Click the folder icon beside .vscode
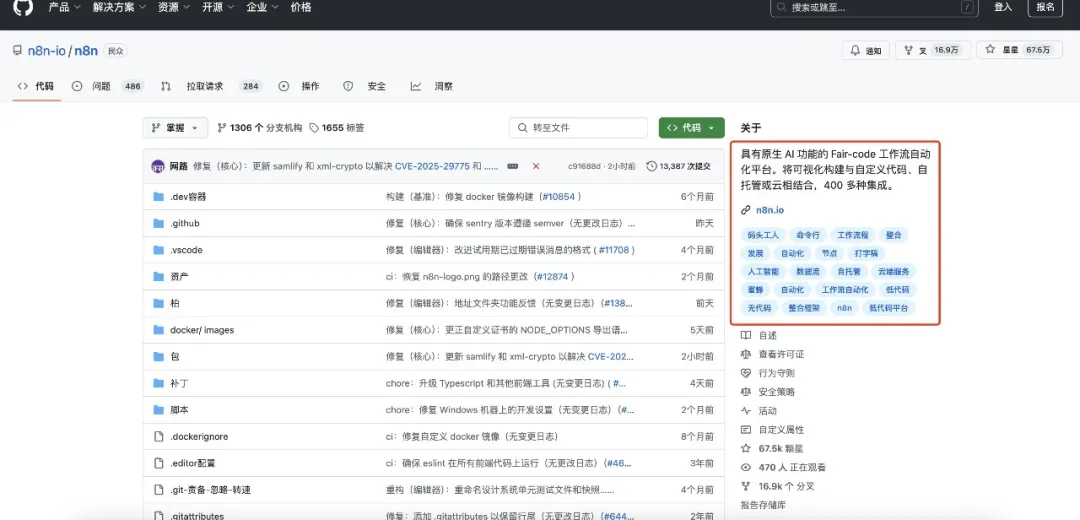 [158, 250]
